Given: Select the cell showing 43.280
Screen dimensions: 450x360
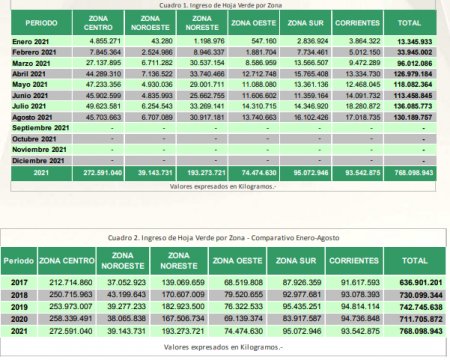Looking at the screenshot, I should click(x=162, y=41).
